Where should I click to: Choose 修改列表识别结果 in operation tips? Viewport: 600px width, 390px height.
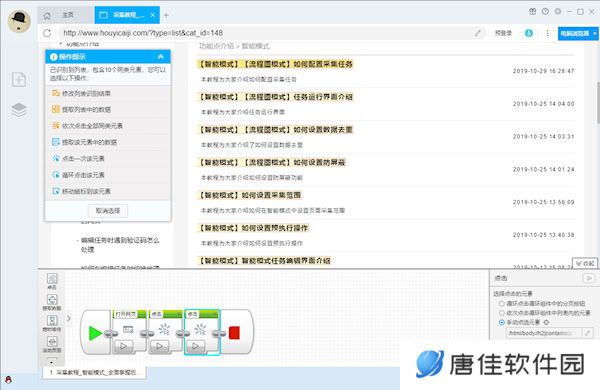108,93
